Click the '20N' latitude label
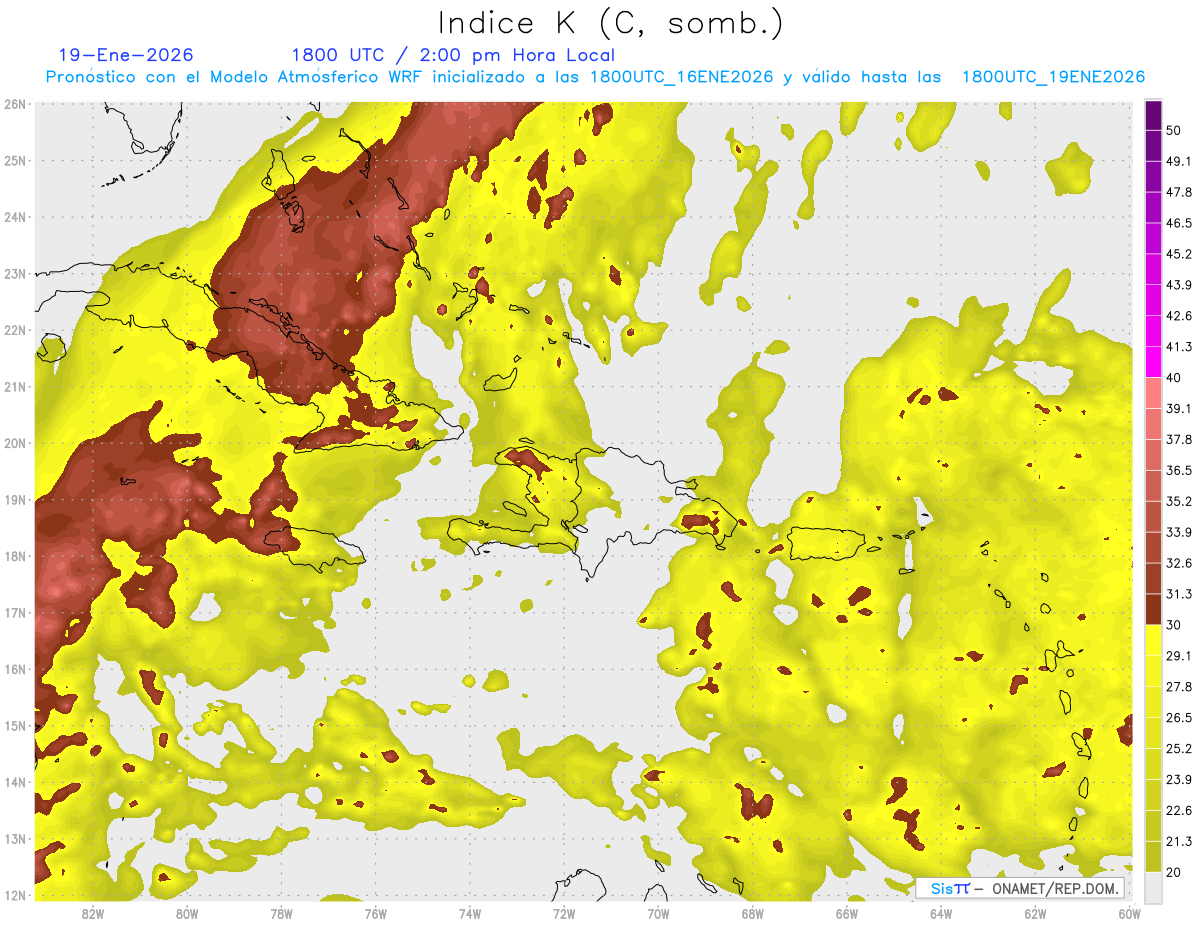Viewport: 1200px width, 927px height. (x=15, y=443)
